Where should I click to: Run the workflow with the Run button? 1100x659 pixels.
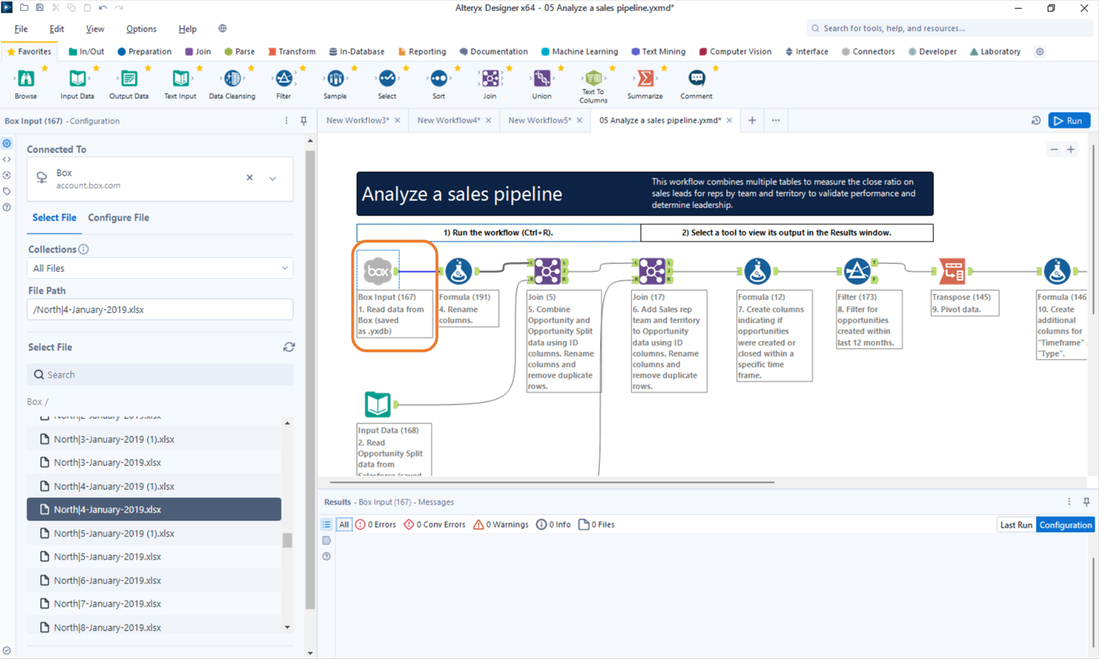coord(1069,119)
